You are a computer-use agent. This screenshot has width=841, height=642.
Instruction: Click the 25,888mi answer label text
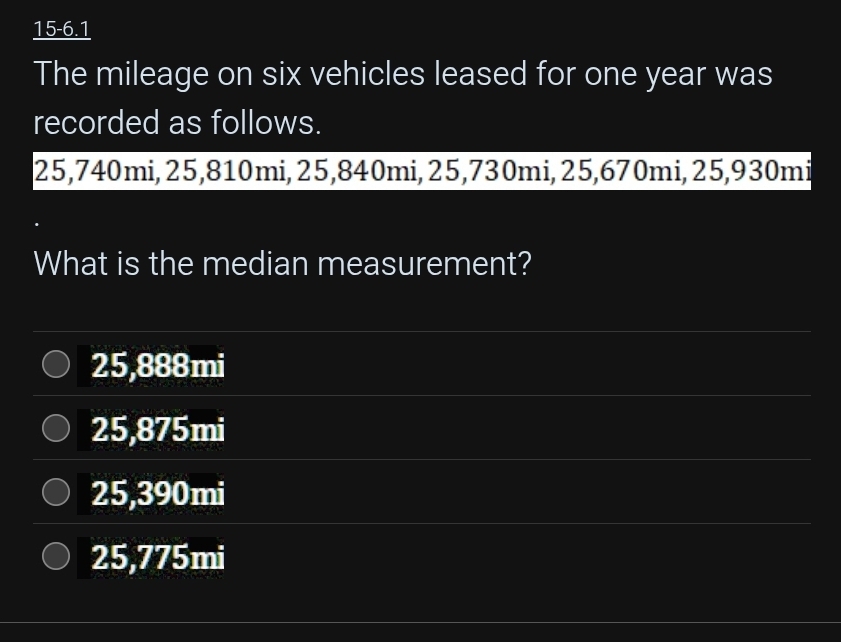pos(158,366)
